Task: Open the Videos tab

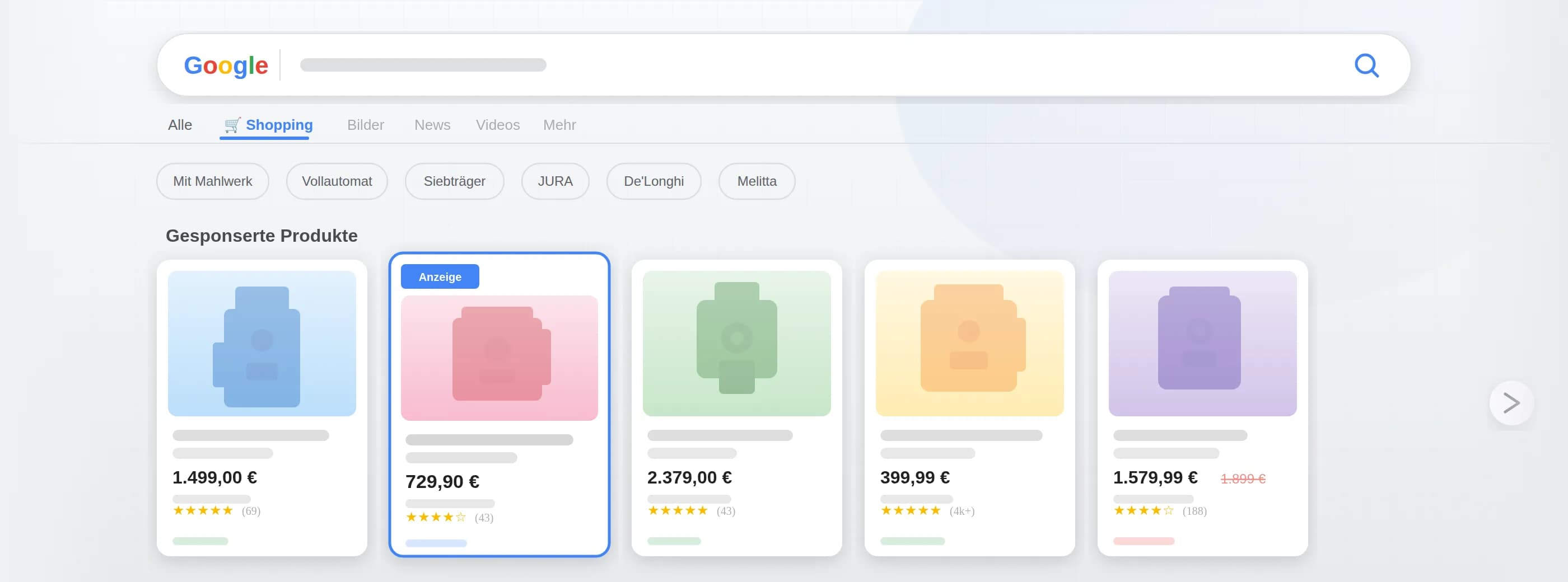Action: point(497,125)
